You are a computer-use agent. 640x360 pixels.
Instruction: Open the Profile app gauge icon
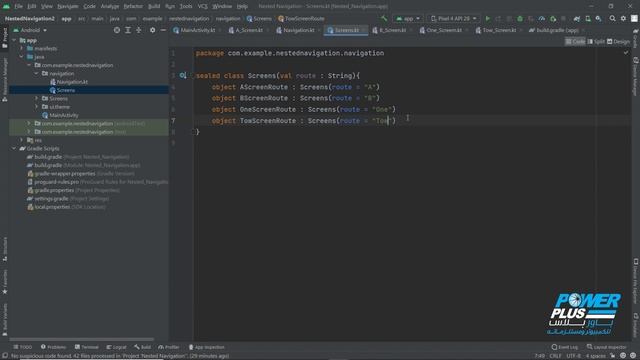pyautogui.click(x=542, y=19)
